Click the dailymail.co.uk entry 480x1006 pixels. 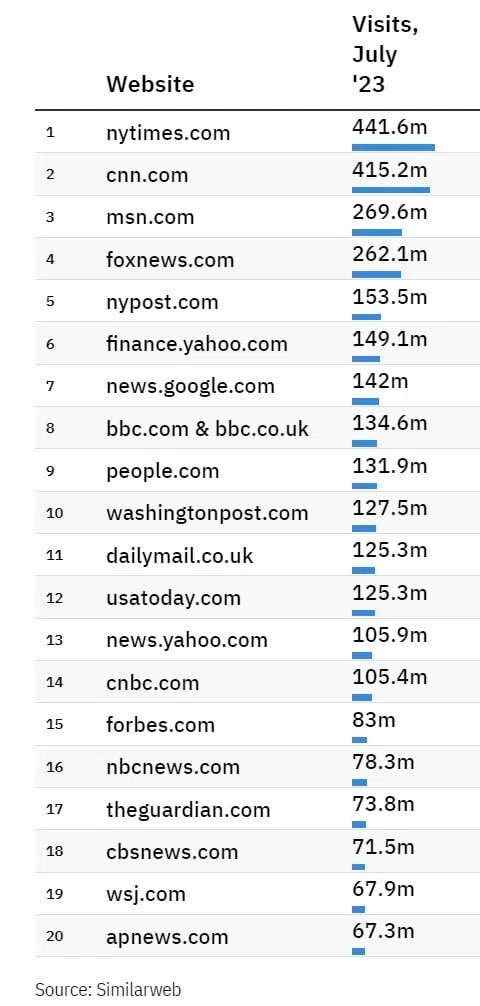point(180,556)
